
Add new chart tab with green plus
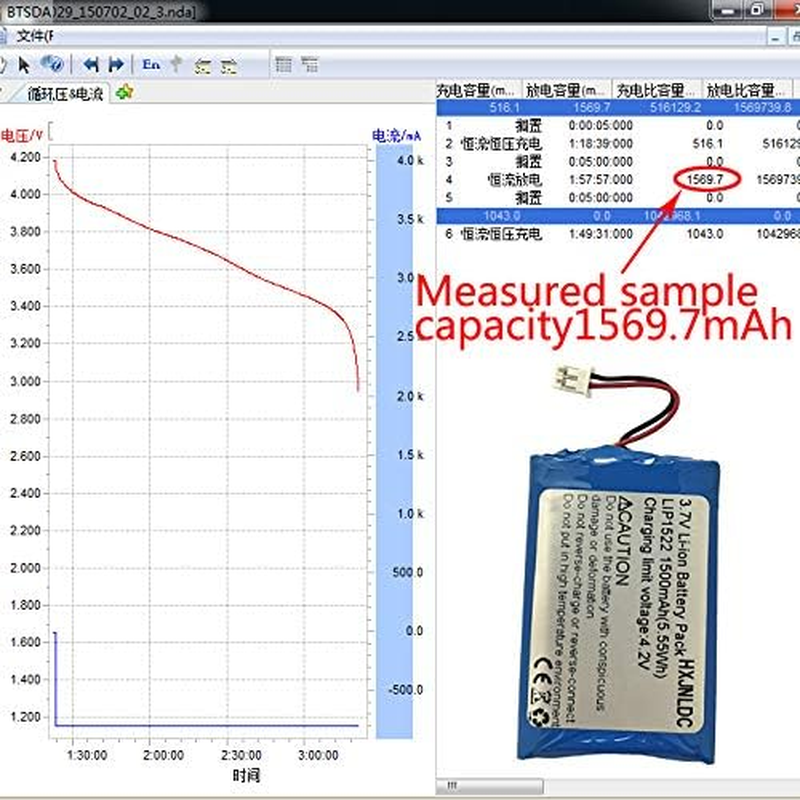124,92
